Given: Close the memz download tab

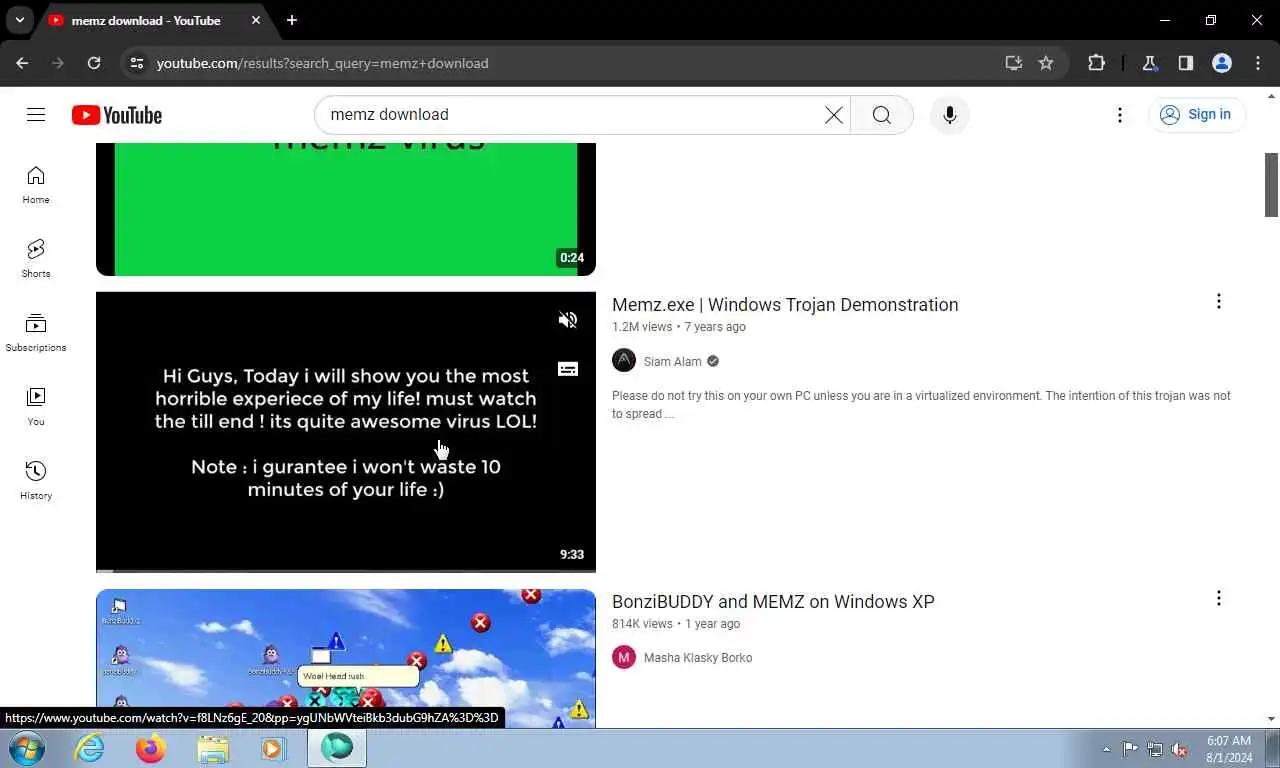Looking at the screenshot, I should click(256, 20).
